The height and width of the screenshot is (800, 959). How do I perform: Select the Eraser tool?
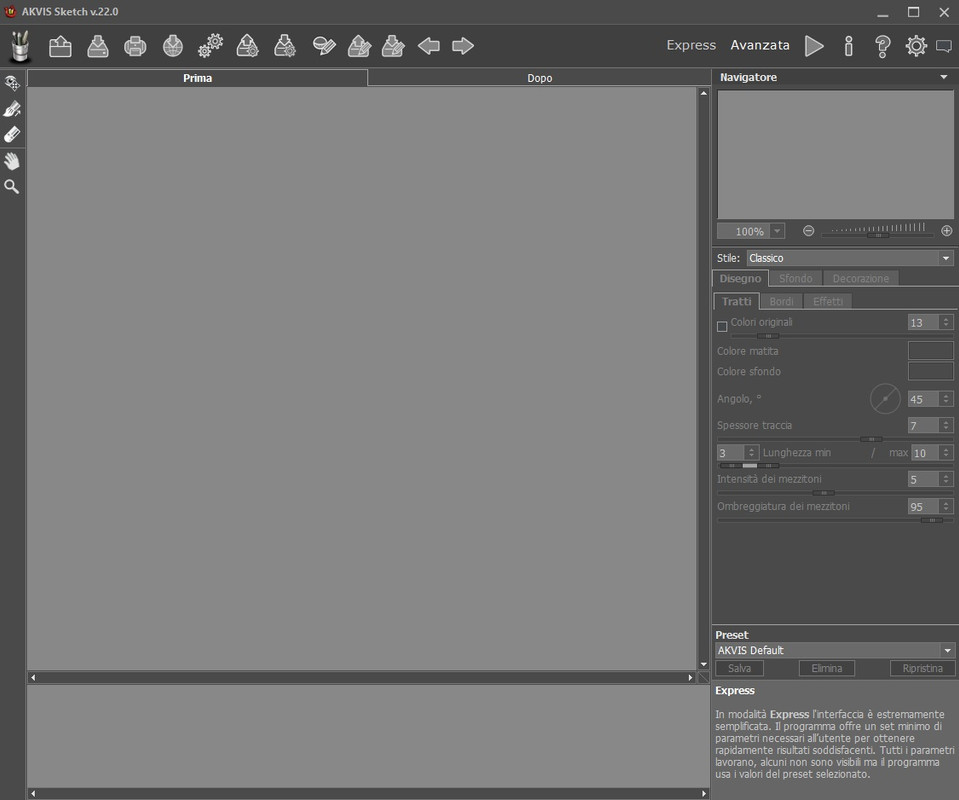tap(12, 135)
